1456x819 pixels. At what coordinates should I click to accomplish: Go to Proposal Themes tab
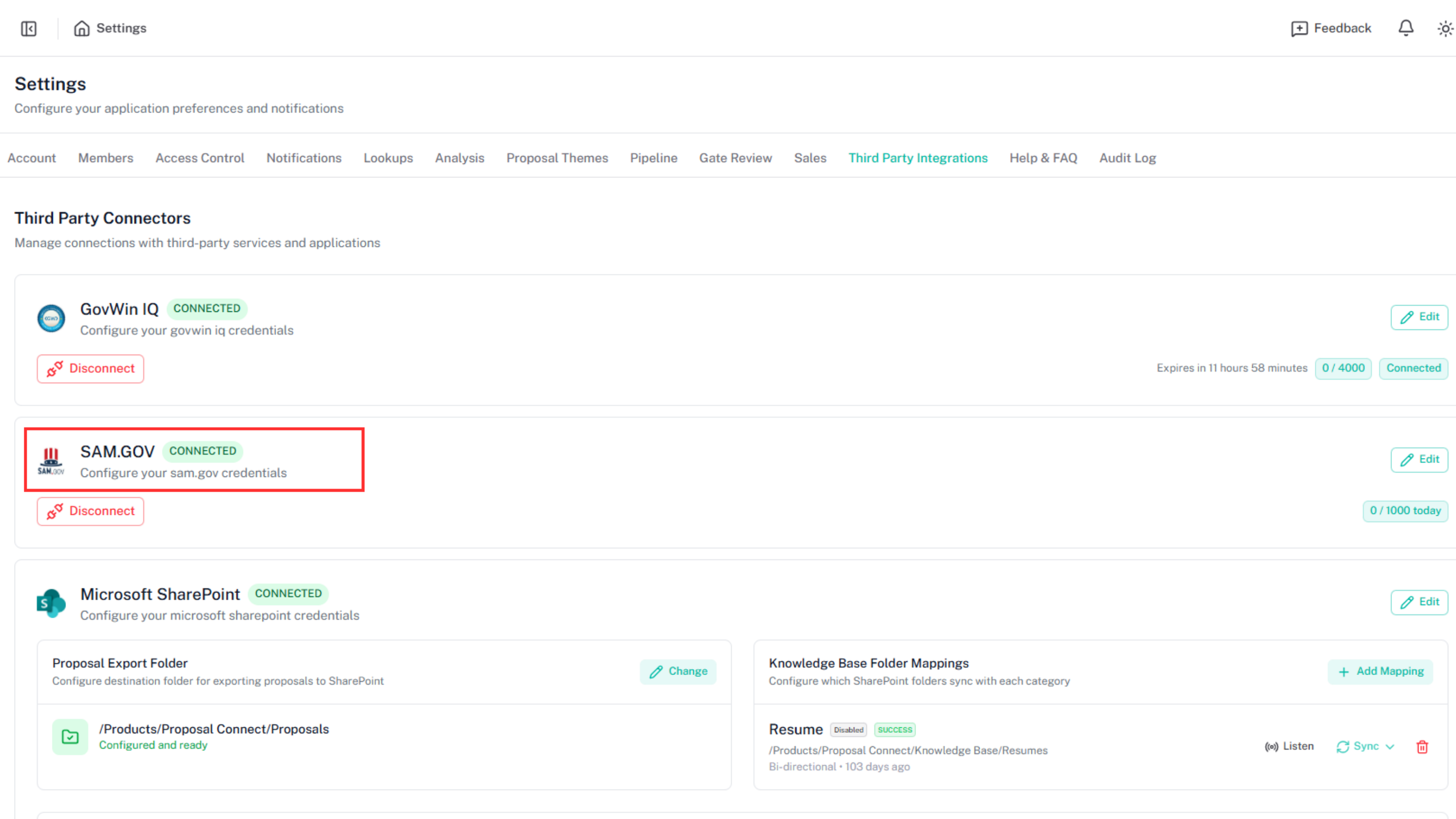pos(557,158)
